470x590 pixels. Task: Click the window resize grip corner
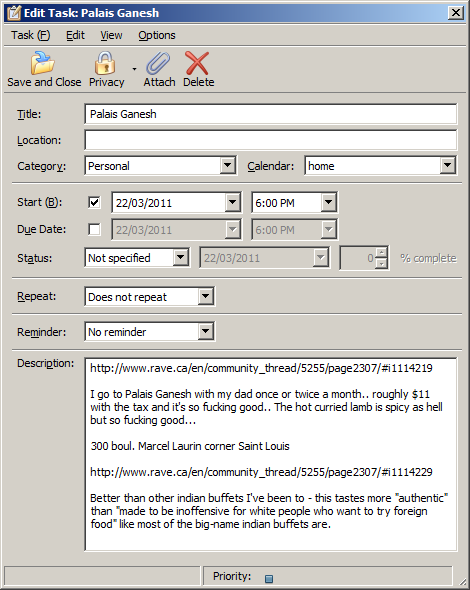tap(462, 581)
